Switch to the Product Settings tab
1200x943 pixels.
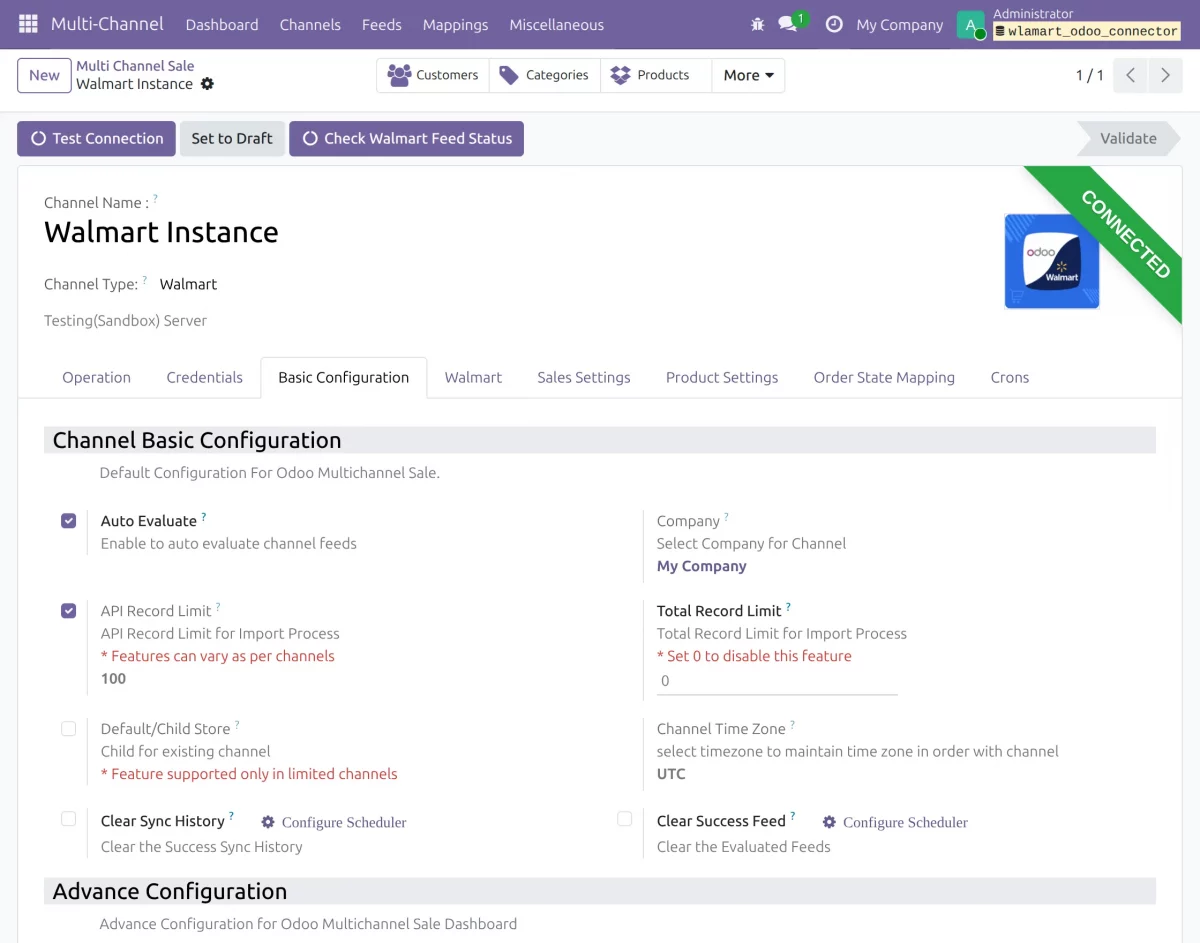click(722, 377)
